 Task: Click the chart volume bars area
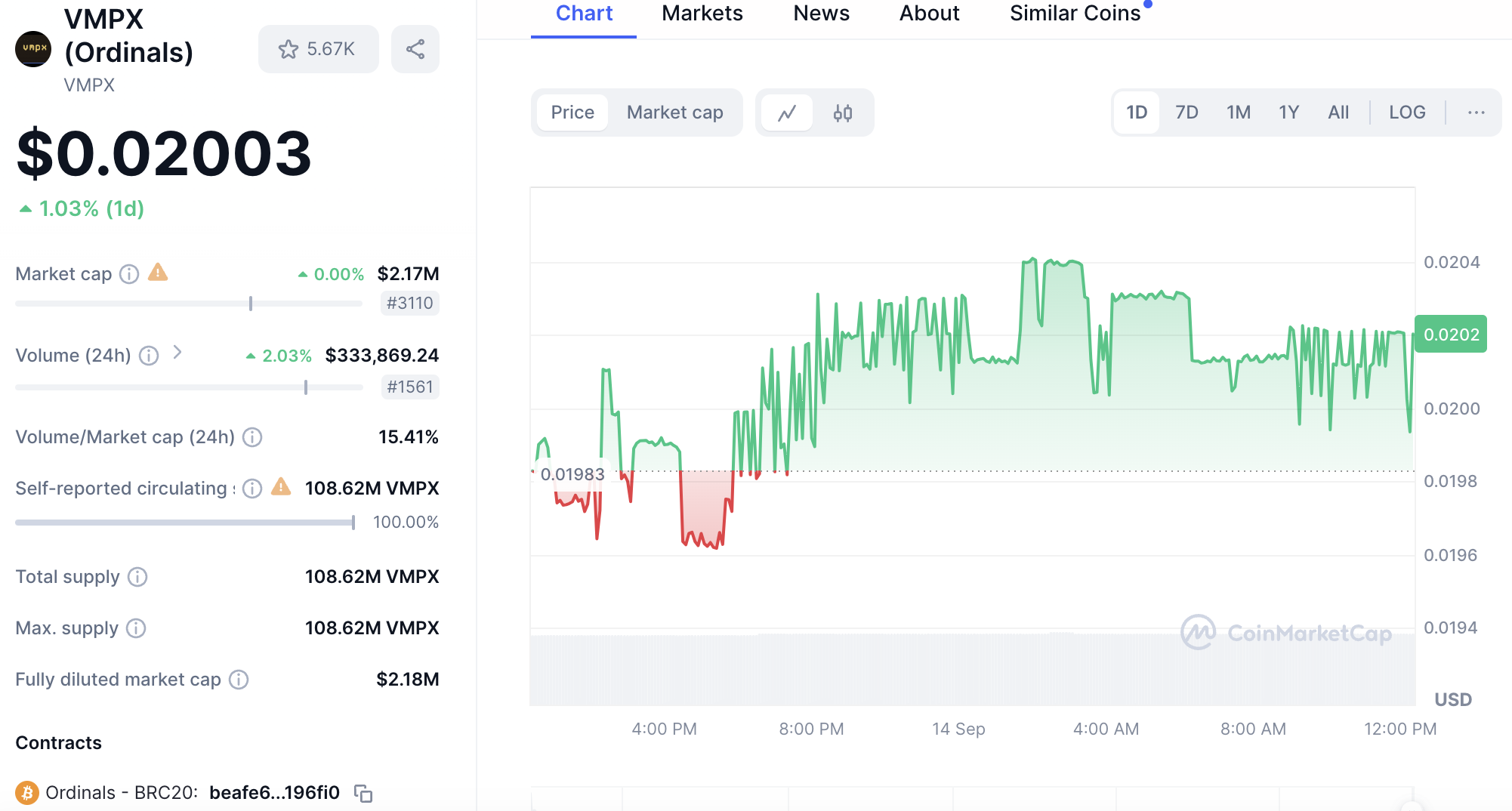972,670
